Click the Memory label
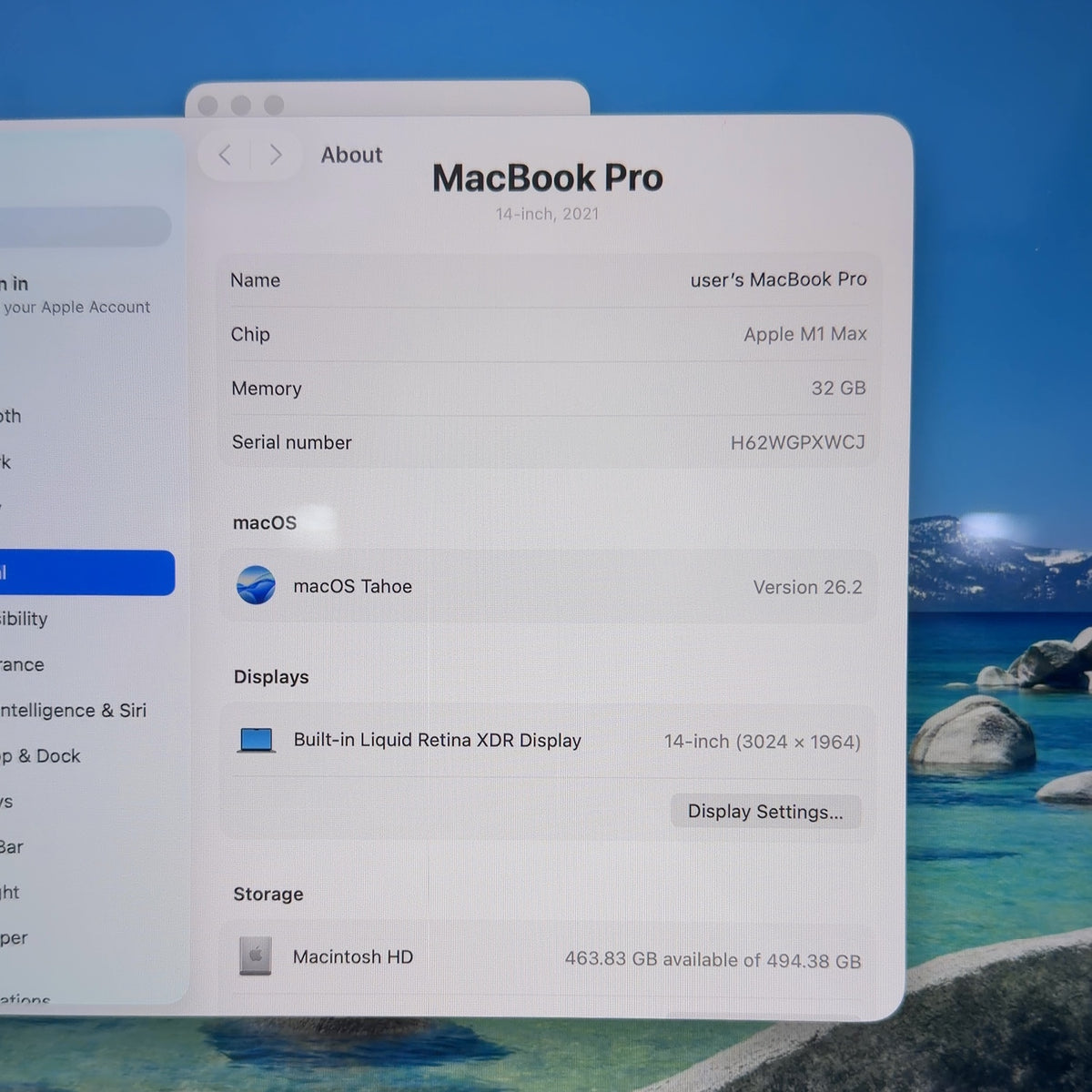 (x=266, y=388)
